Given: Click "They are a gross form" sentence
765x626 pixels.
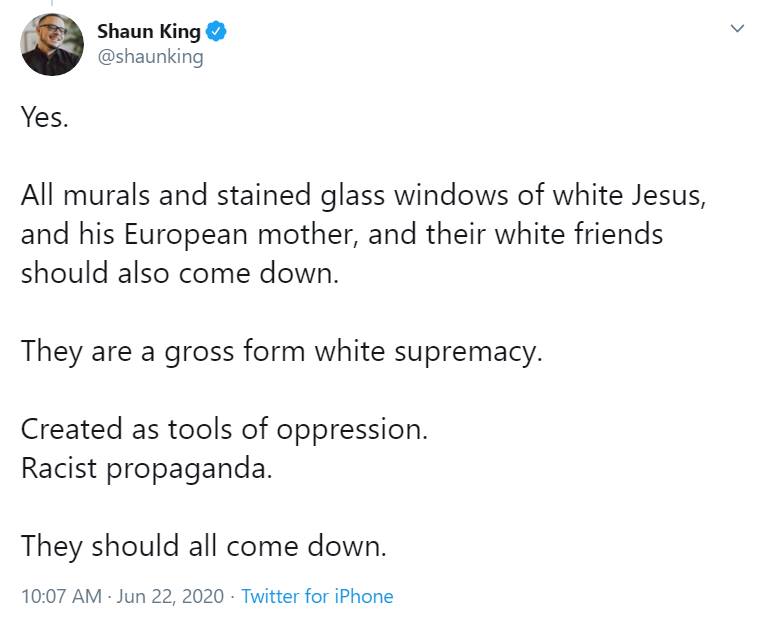Looking at the screenshot, I should (281, 351).
